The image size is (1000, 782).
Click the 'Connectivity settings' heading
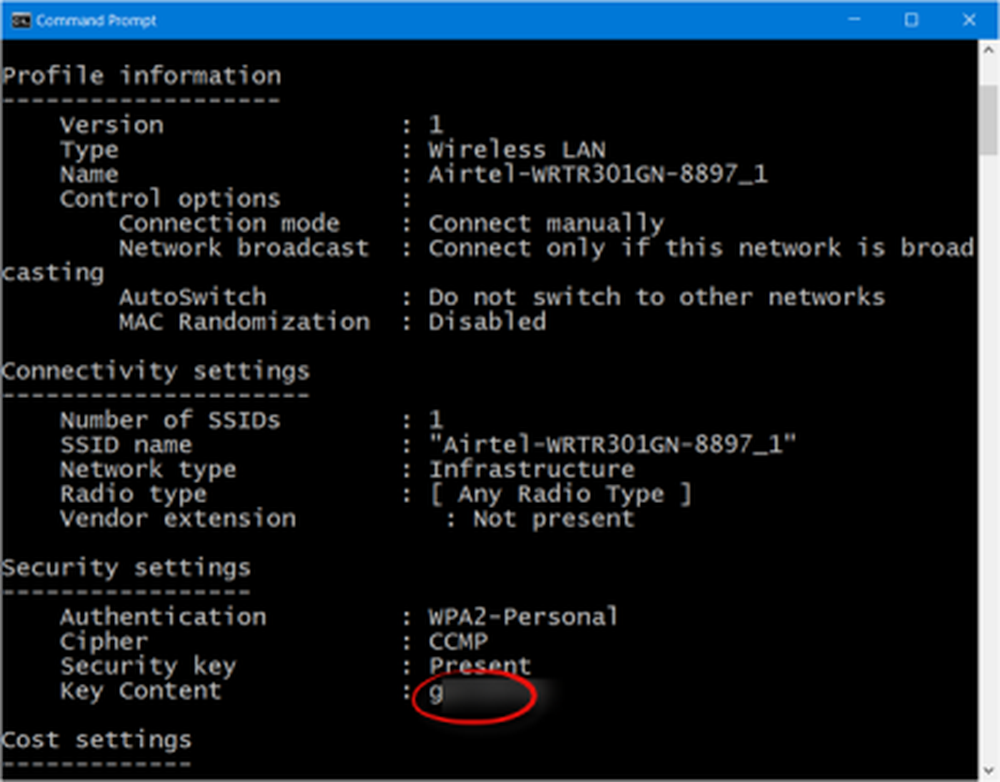[156, 371]
